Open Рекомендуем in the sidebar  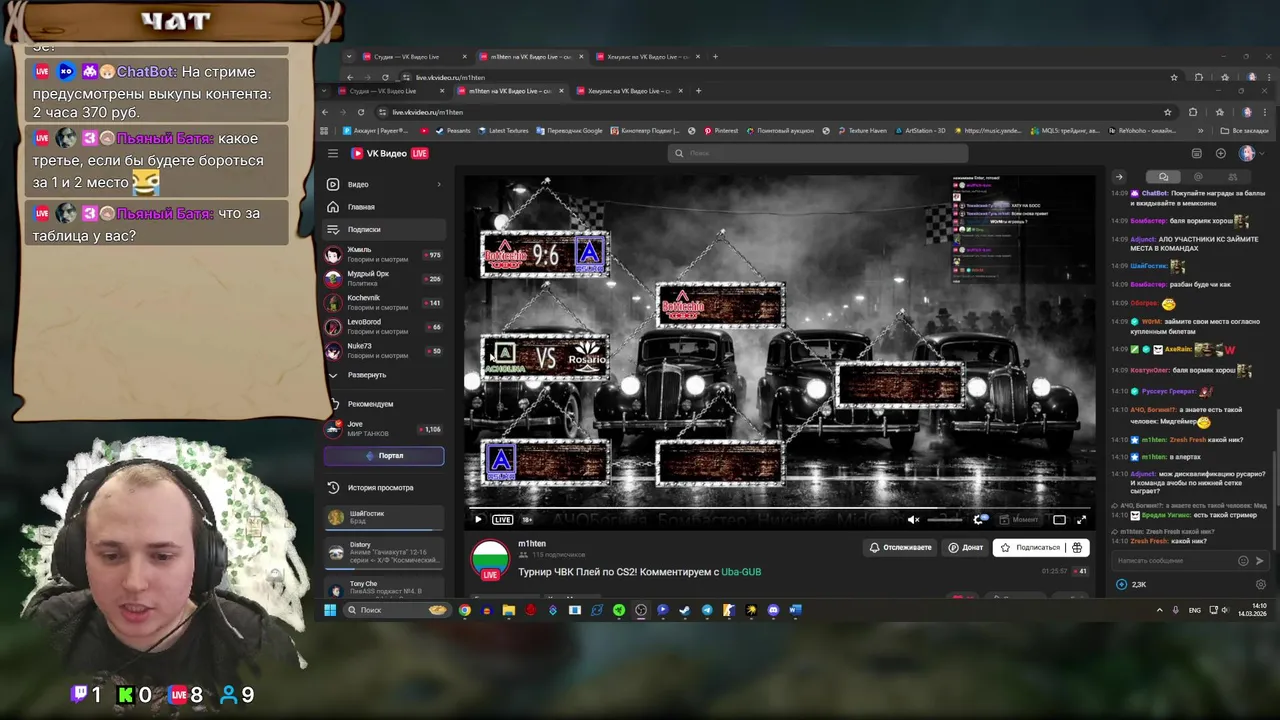(x=370, y=404)
